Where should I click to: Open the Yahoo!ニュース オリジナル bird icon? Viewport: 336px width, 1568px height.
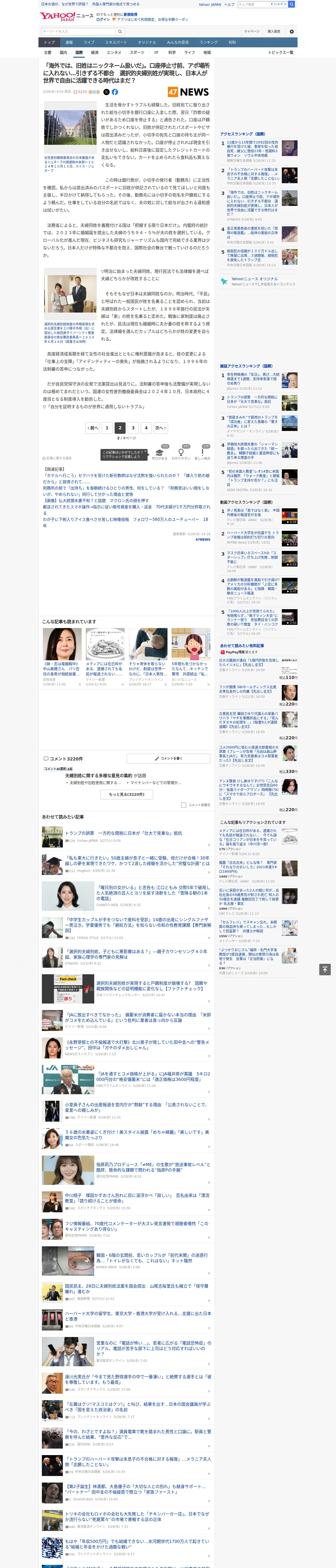pyautogui.click(x=225, y=281)
